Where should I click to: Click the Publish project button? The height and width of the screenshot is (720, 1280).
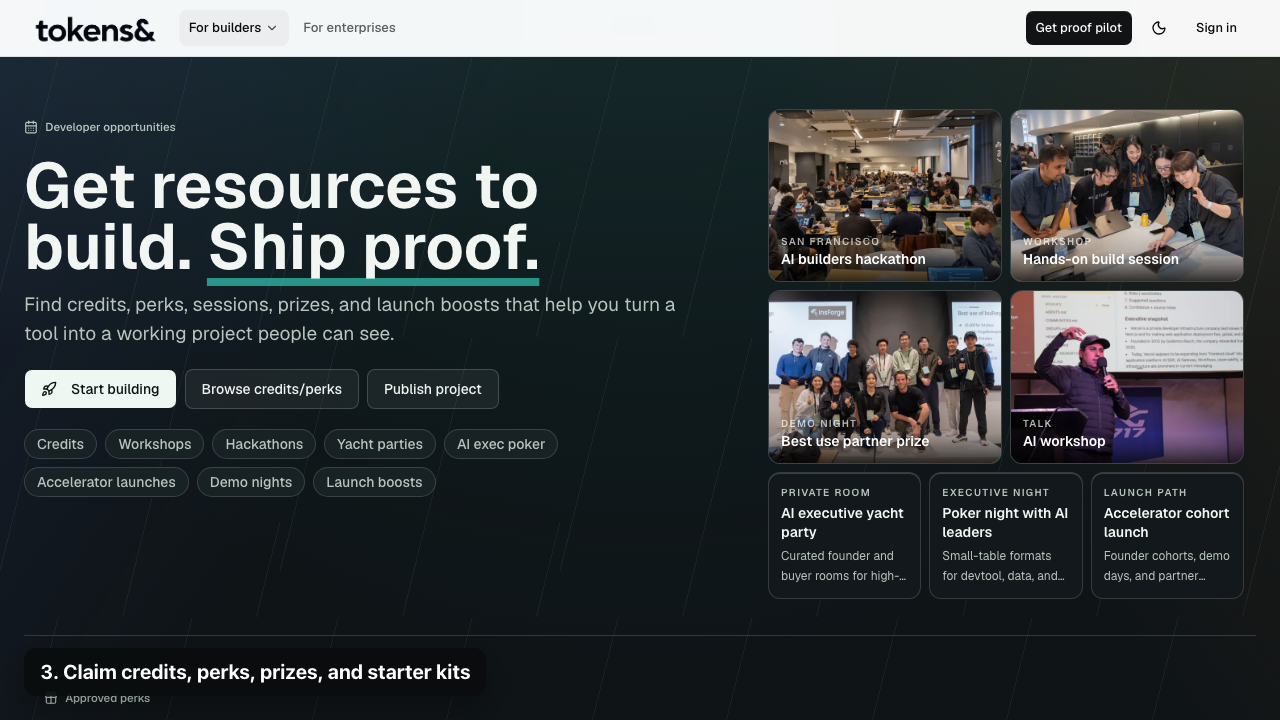tap(433, 389)
